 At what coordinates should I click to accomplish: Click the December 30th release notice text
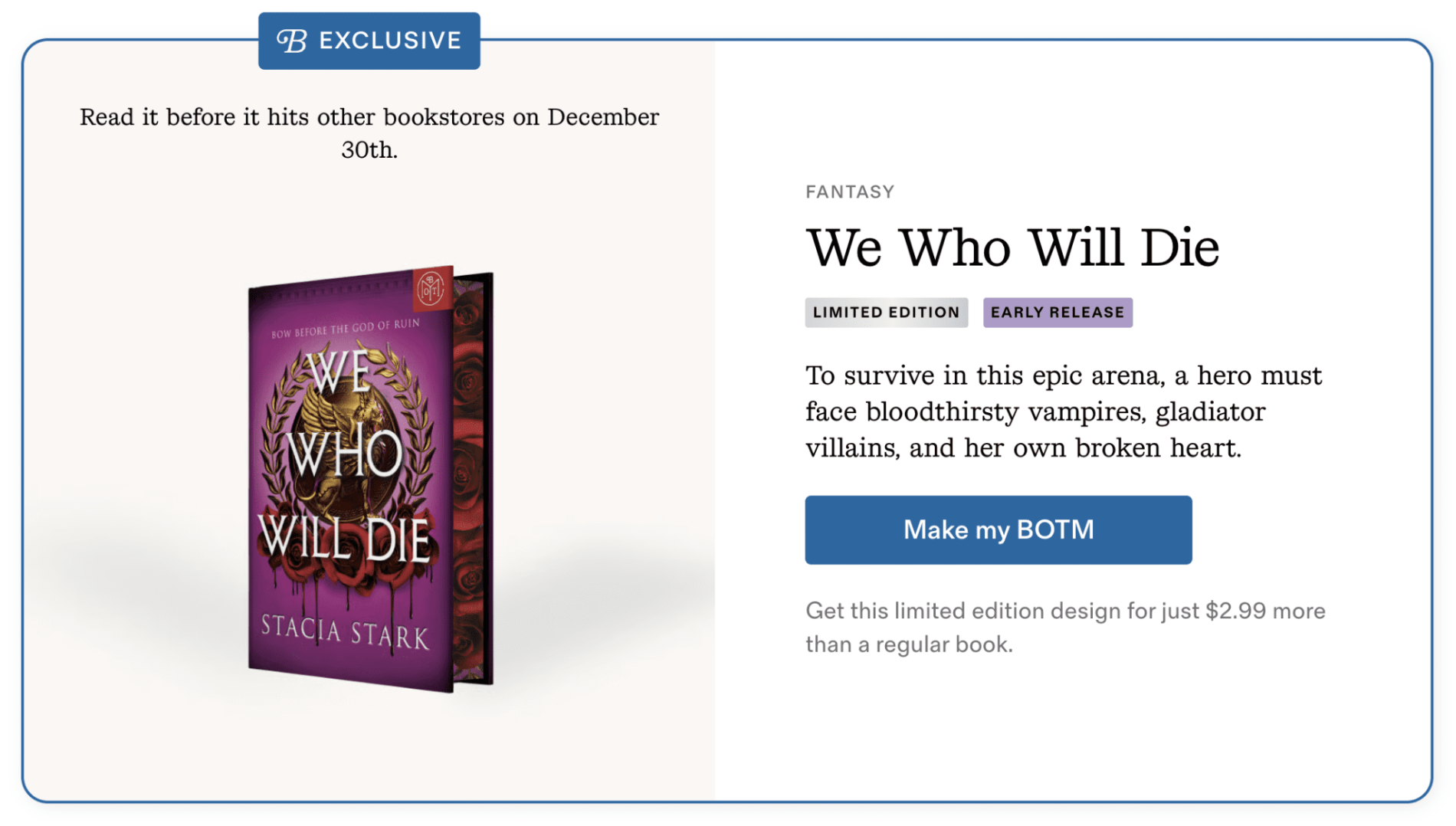click(x=369, y=133)
